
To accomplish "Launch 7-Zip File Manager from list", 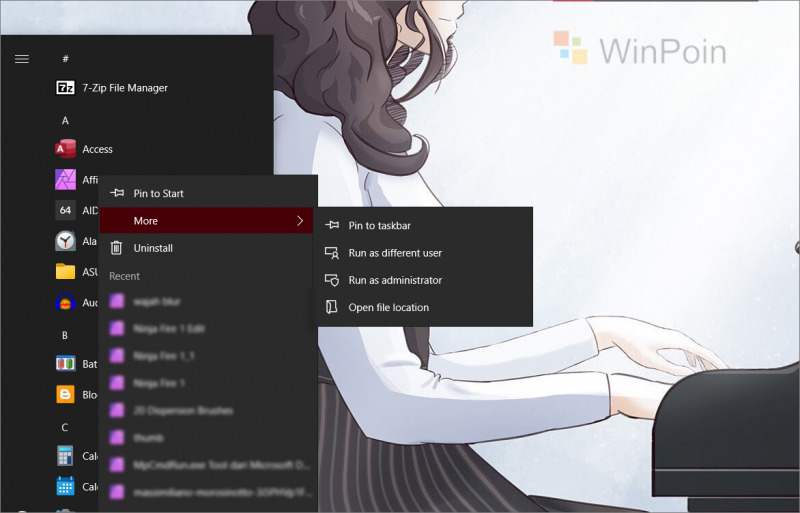I will pos(125,88).
